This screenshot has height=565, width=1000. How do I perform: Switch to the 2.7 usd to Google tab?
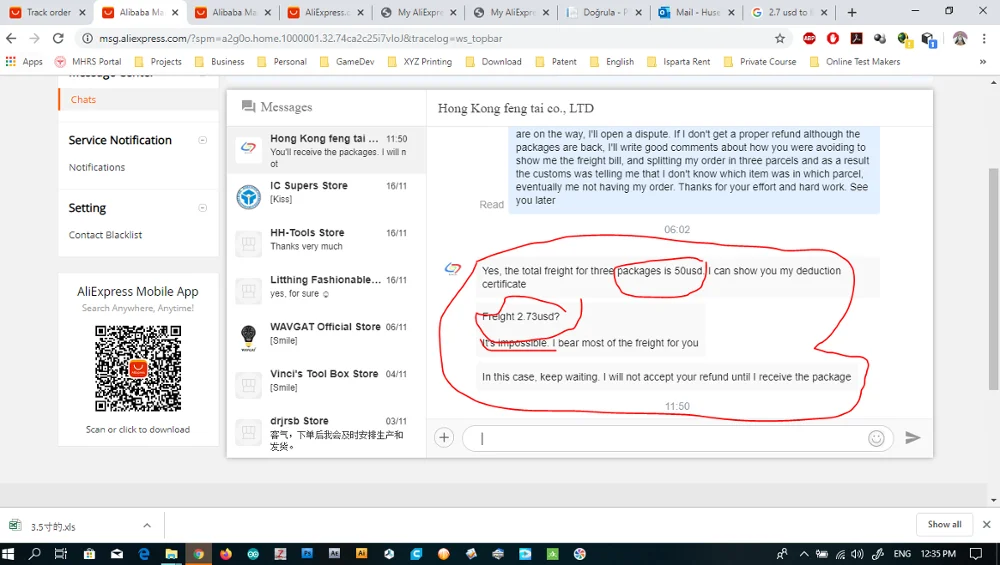pyautogui.click(x=789, y=12)
